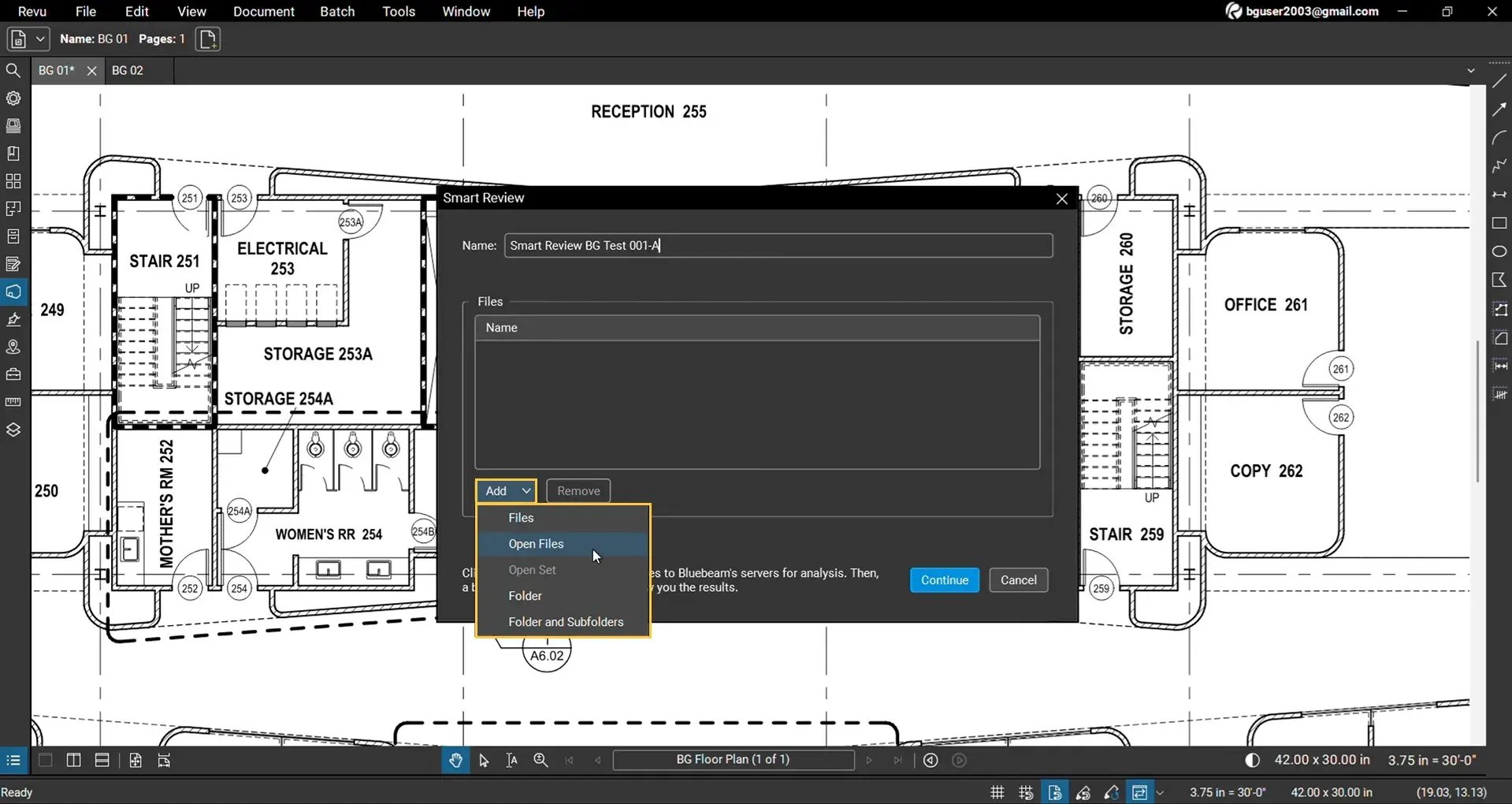The width and height of the screenshot is (1512, 804).
Task: Open the Places location pin panel icon
Action: (13, 347)
